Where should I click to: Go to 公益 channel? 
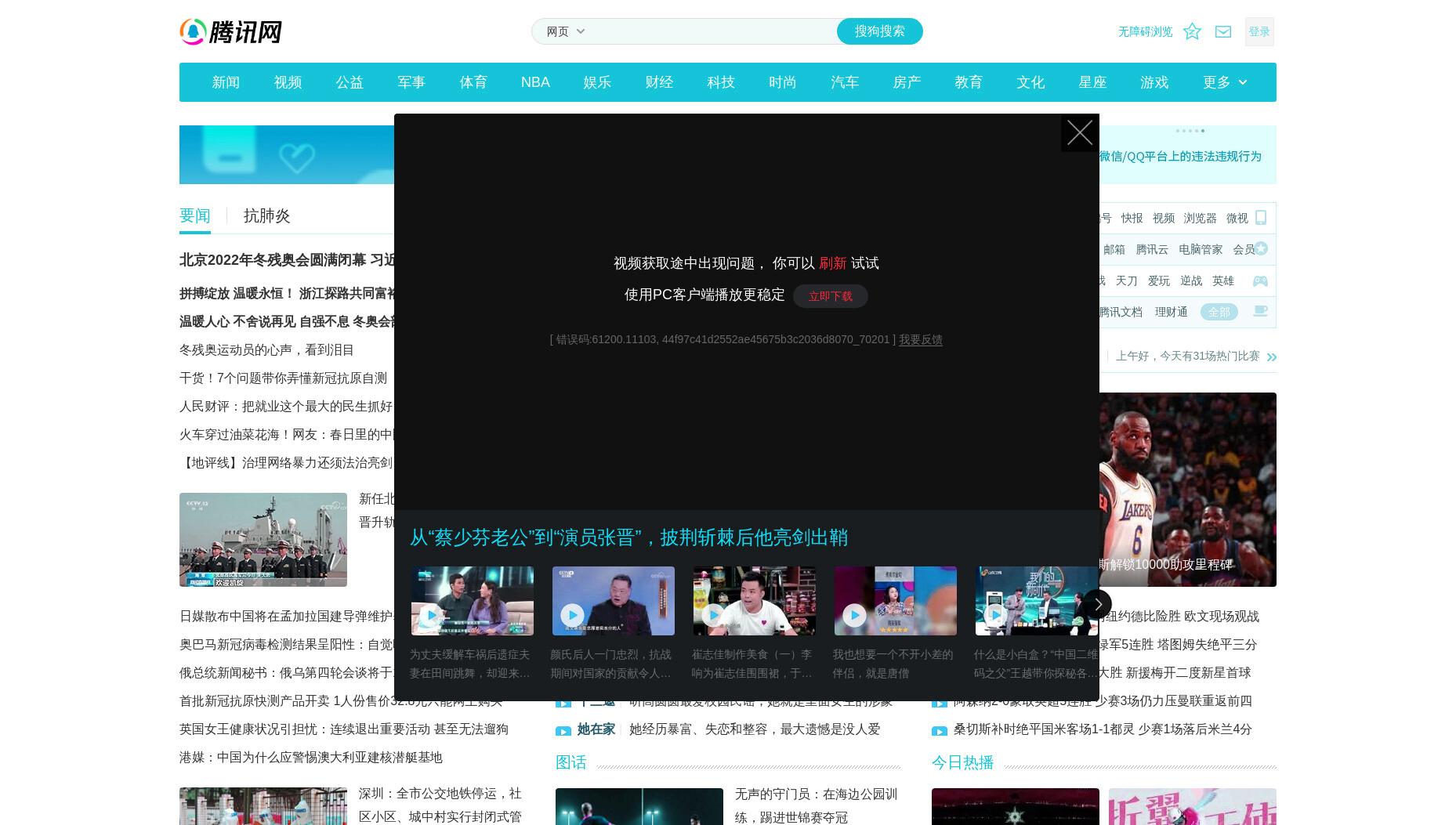[350, 82]
